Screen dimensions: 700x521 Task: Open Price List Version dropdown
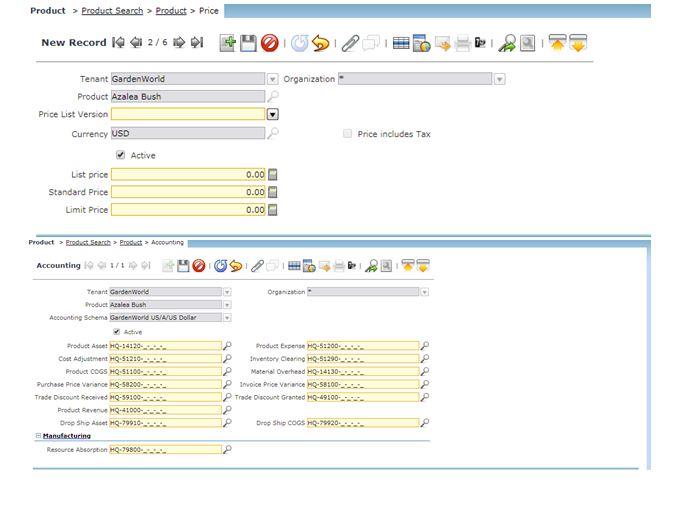click(x=272, y=114)
